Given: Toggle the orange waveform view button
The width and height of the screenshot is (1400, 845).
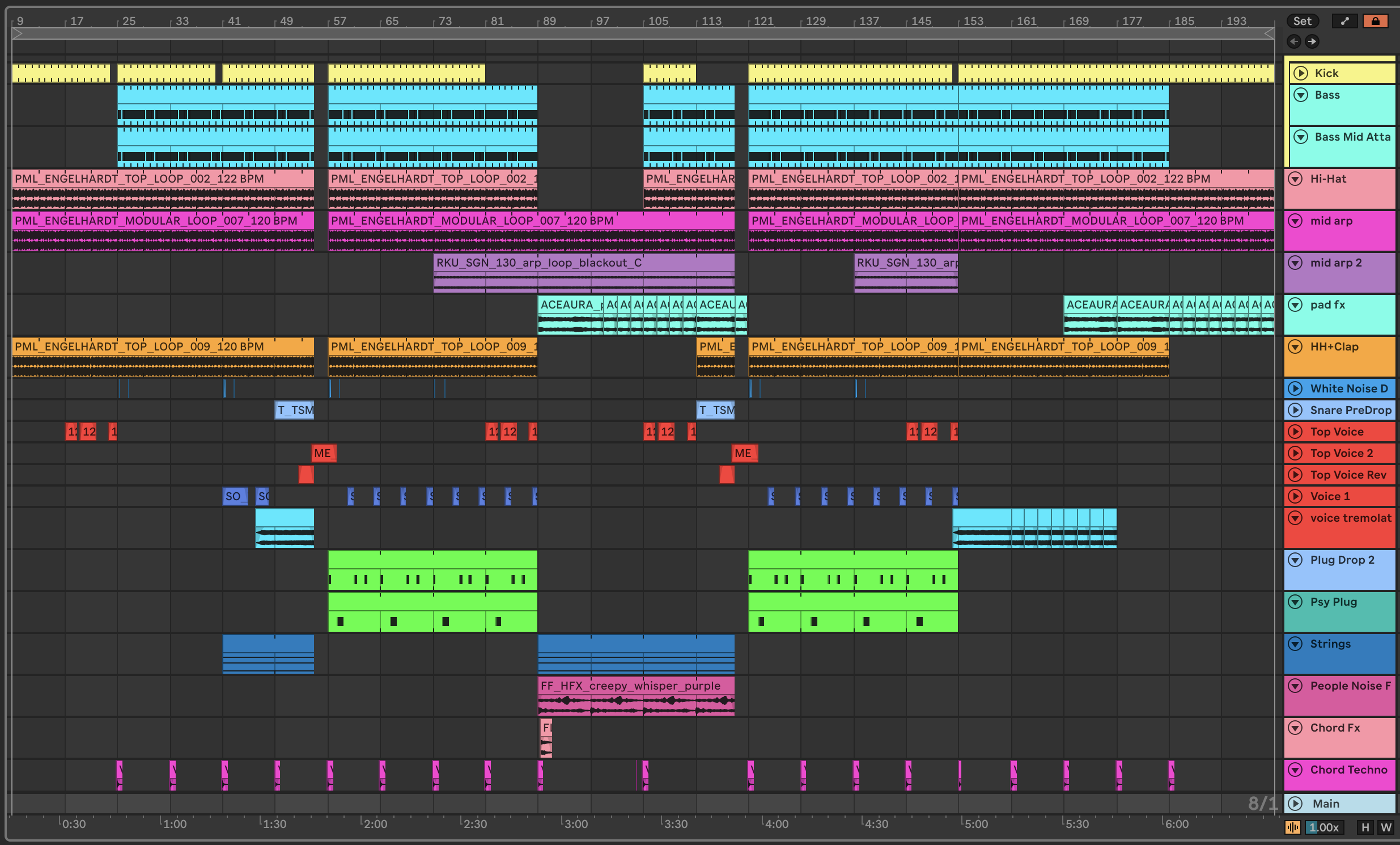Looking at the screenshot, I should pos(1293,827).
